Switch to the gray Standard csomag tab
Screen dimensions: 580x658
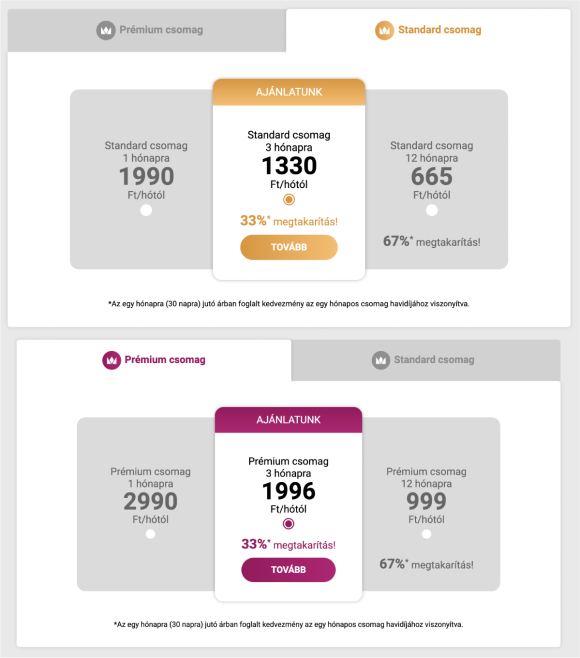[x=426, y=360]
